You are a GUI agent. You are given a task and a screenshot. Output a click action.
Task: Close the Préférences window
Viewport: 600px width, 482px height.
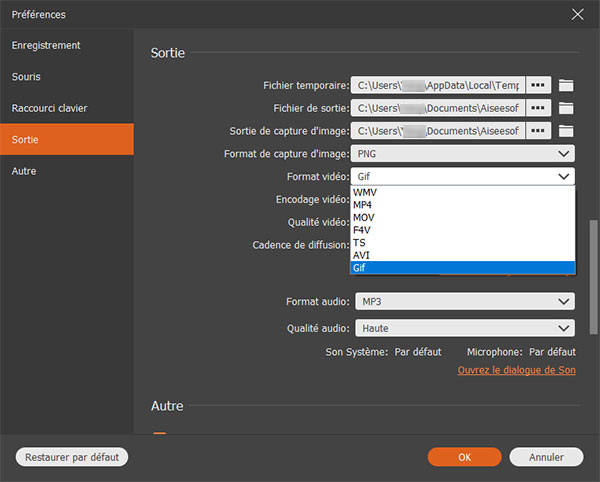click(577, 14)
